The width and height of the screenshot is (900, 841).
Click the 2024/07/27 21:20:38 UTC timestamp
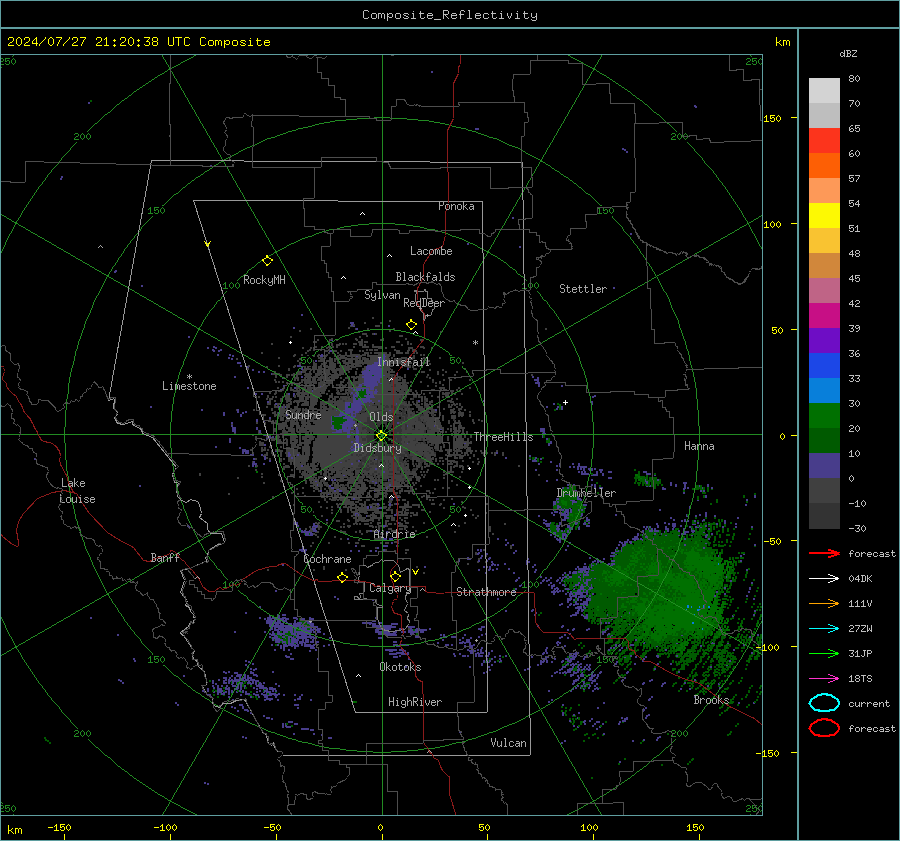click(99, 42)
